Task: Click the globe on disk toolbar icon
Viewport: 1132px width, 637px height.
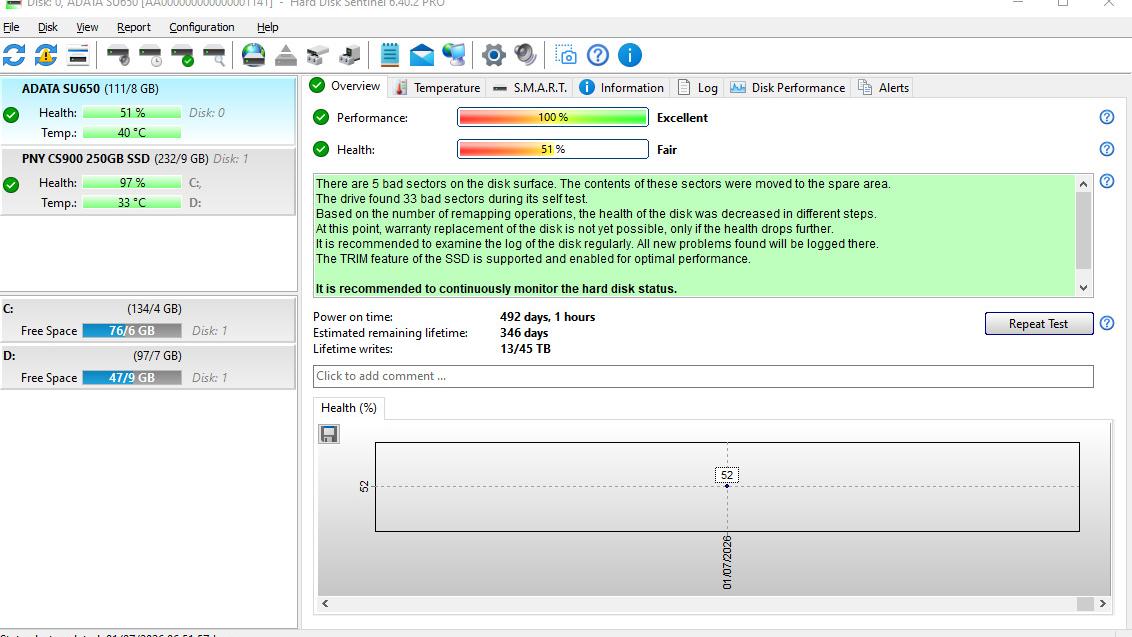Action: pyautogui.click(x=253, y=55)
